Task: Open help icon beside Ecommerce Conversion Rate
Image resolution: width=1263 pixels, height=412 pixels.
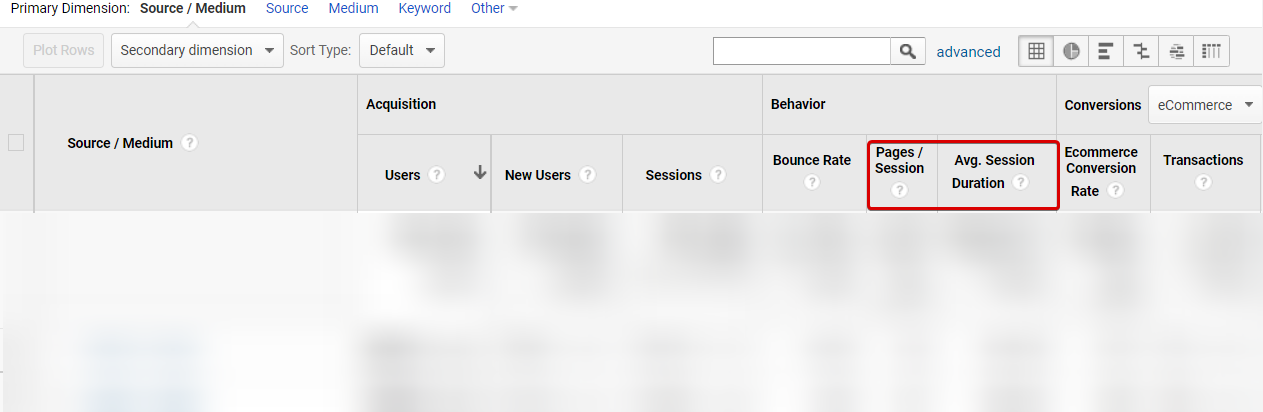Action: pos(1114,190)
